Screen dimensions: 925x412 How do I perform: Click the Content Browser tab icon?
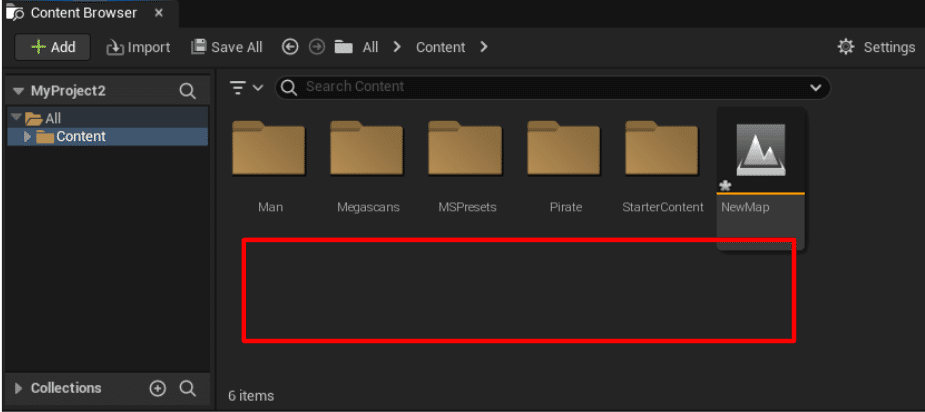click(14, 12)
